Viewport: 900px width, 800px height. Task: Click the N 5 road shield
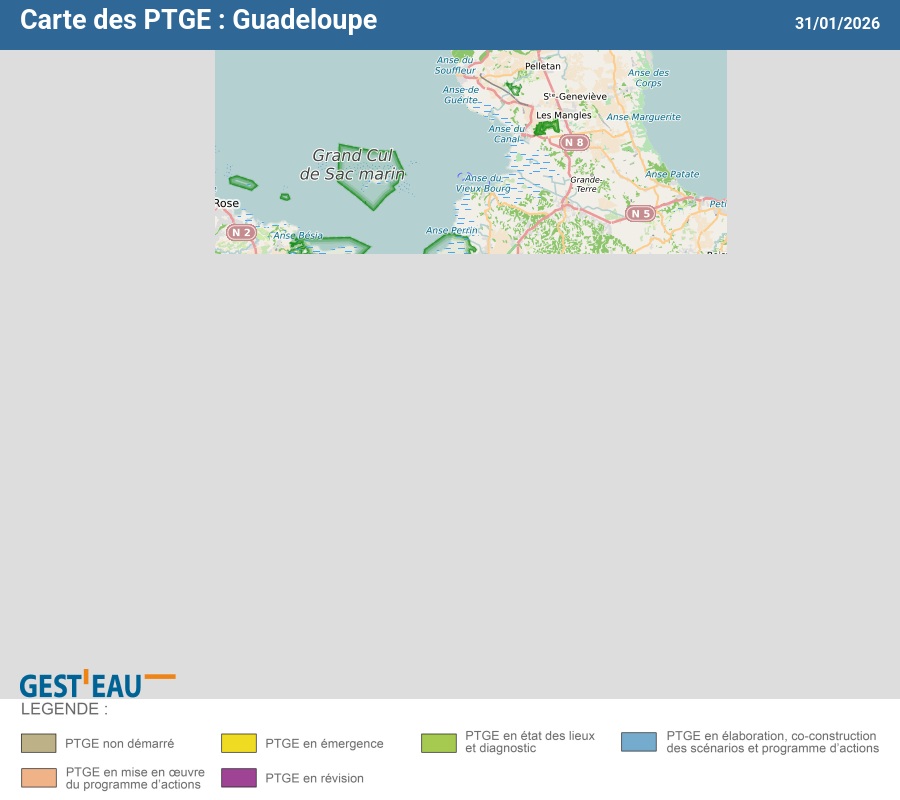[640, 214]
